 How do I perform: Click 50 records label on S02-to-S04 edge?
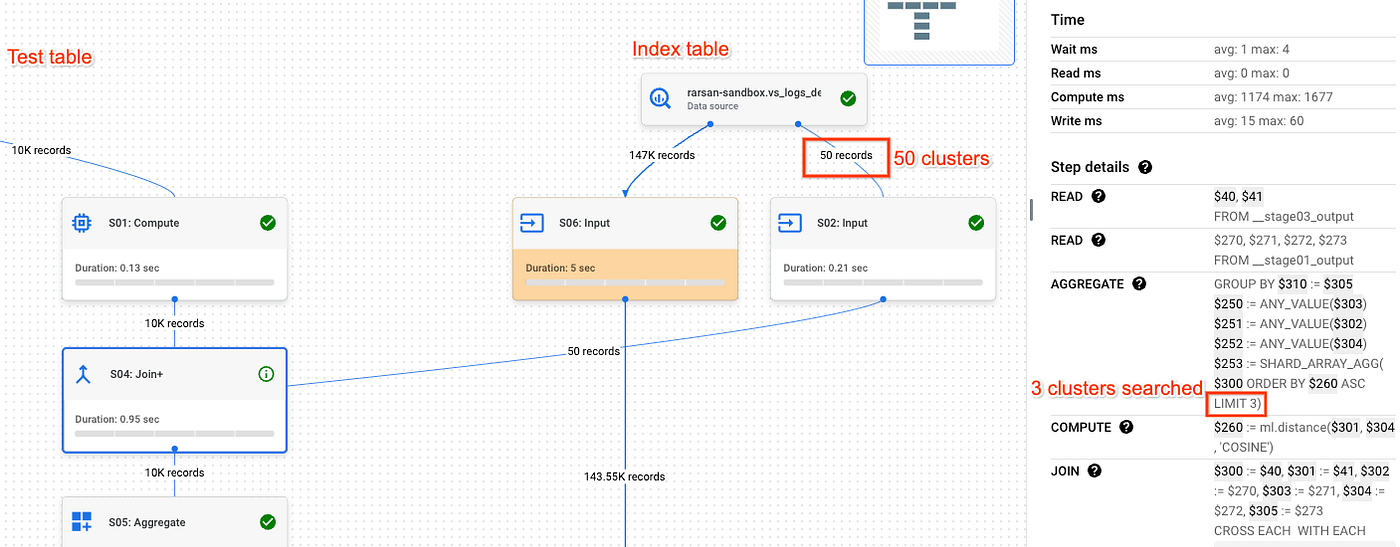[x=594, y=351]
